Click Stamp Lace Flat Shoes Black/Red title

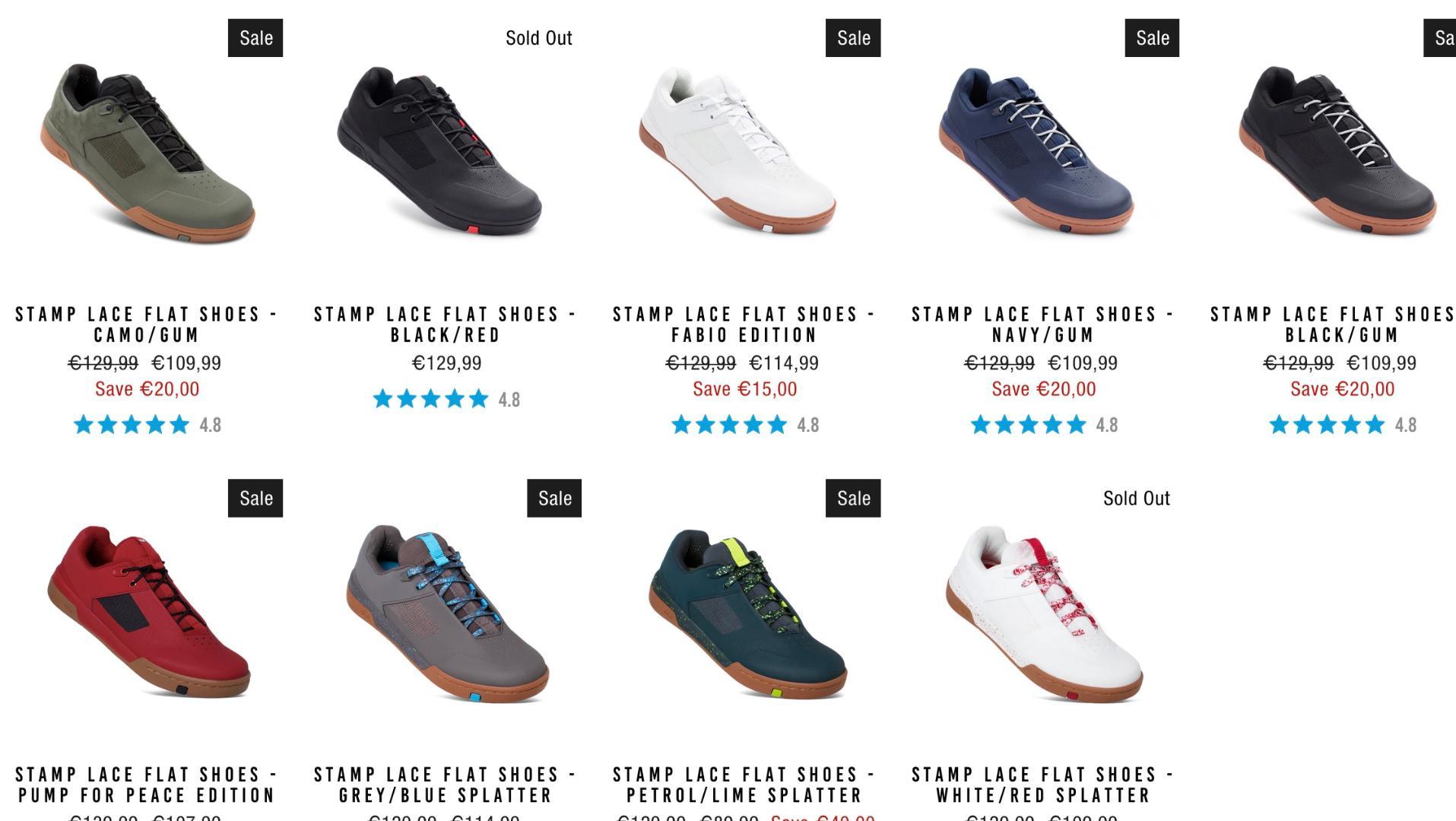click(x=446, y=325)
